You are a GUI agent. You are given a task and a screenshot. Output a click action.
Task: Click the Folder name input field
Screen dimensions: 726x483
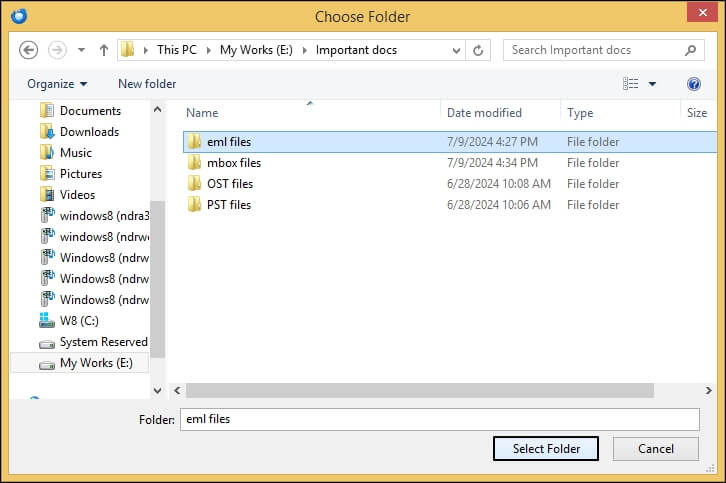click(439, 419)
